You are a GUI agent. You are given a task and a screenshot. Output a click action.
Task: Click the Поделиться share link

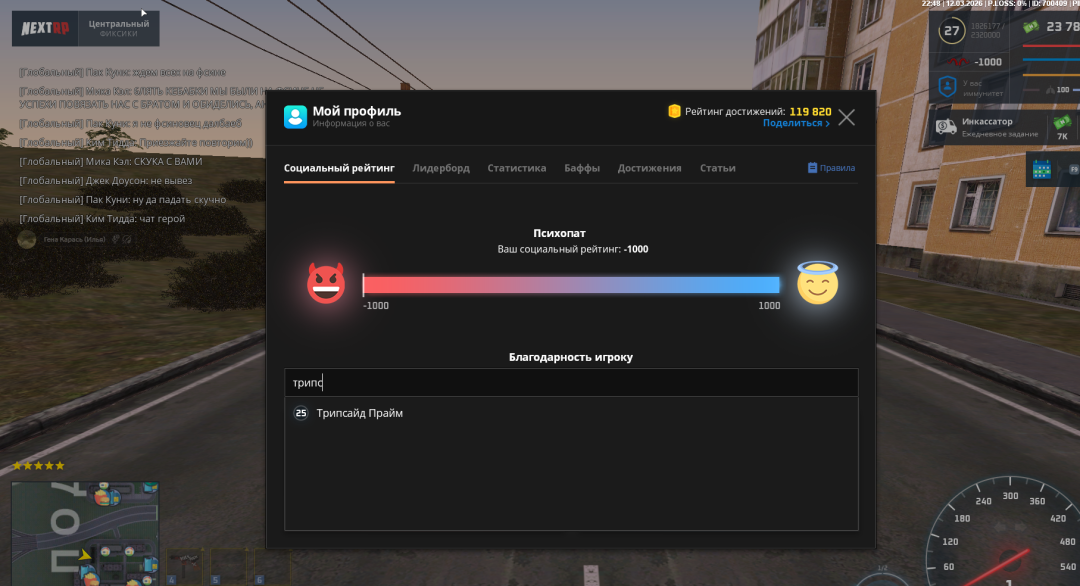(x=796, y=124)
